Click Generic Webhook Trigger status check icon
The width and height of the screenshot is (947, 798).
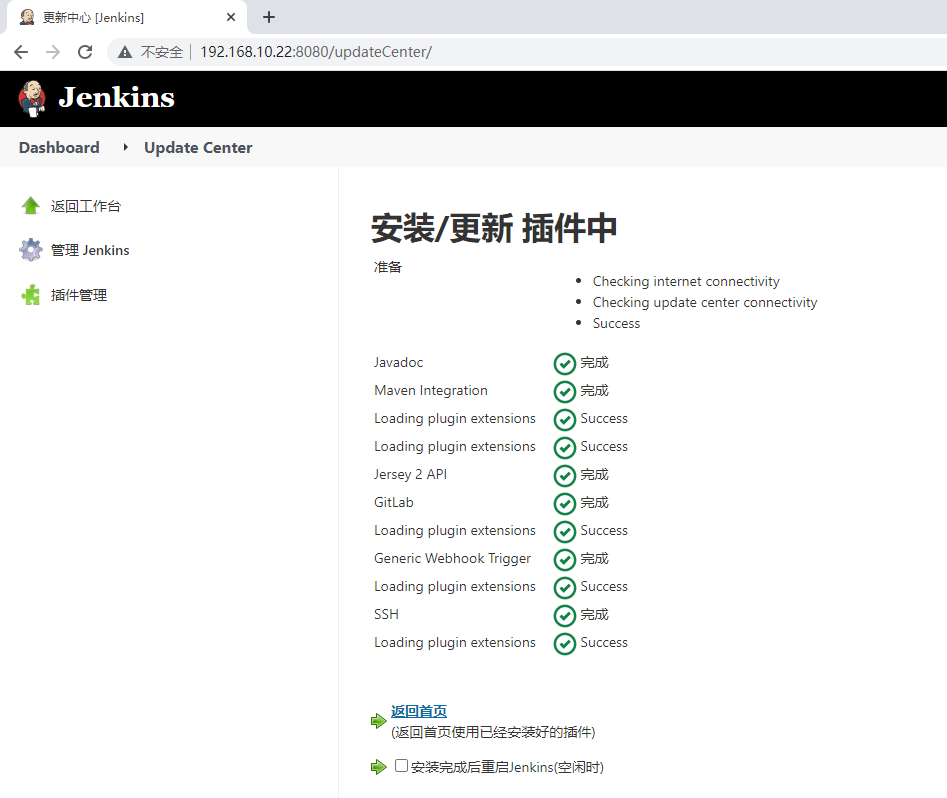(565, 559)
